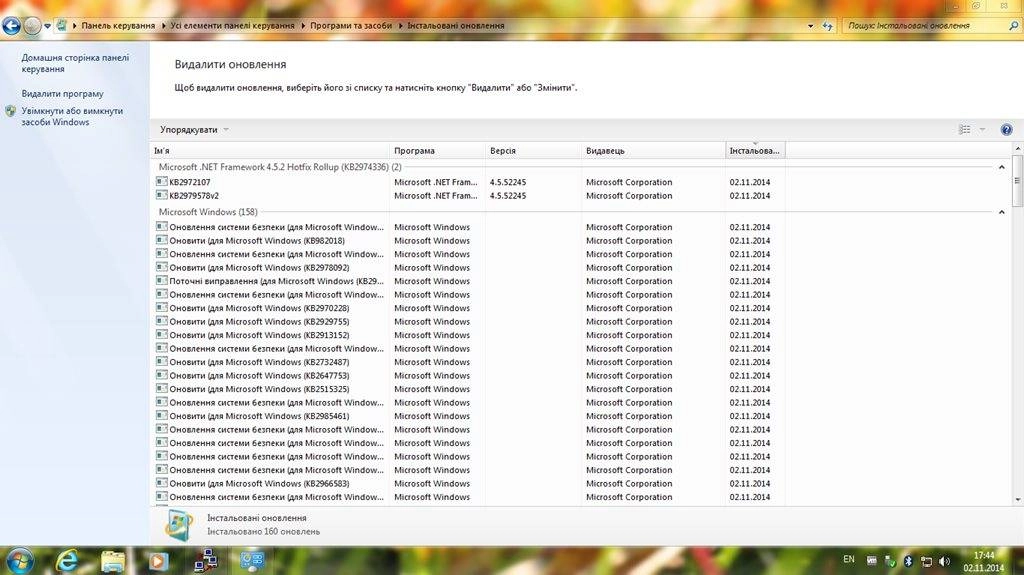Select Поточні виправлення (для Microsoft Windows row

(470, 281)
